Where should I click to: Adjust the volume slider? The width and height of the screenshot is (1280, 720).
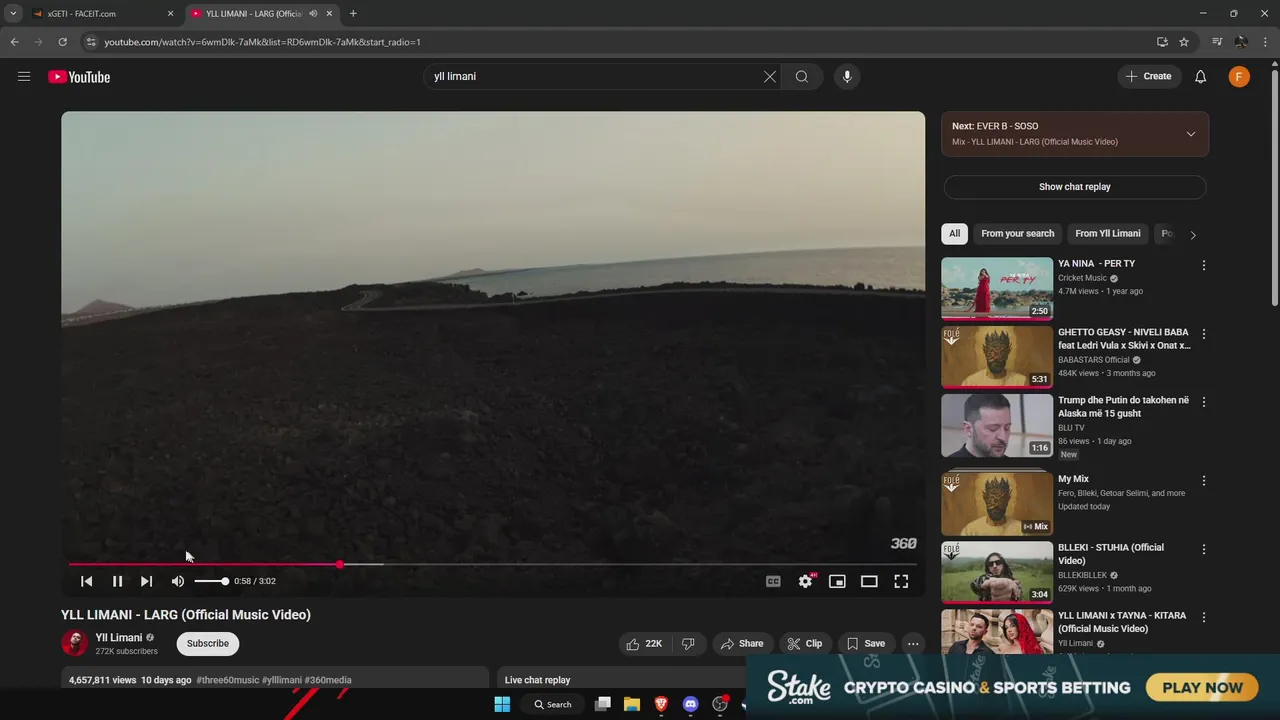(211, 581)
